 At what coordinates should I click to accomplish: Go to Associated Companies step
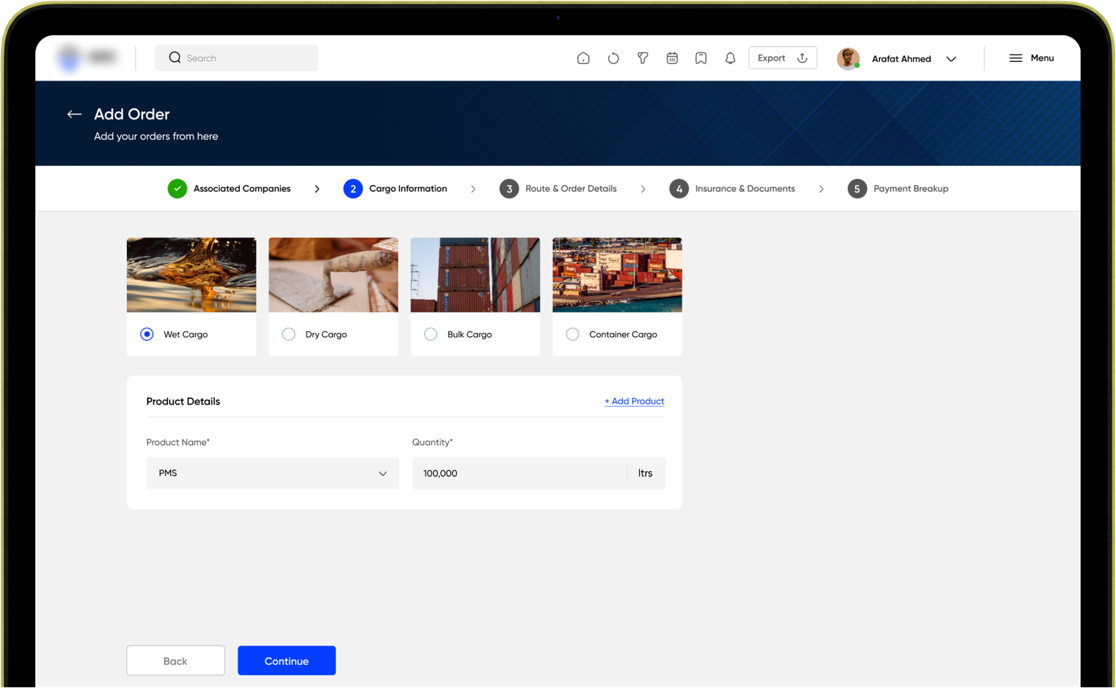click(x=229, y=189)
